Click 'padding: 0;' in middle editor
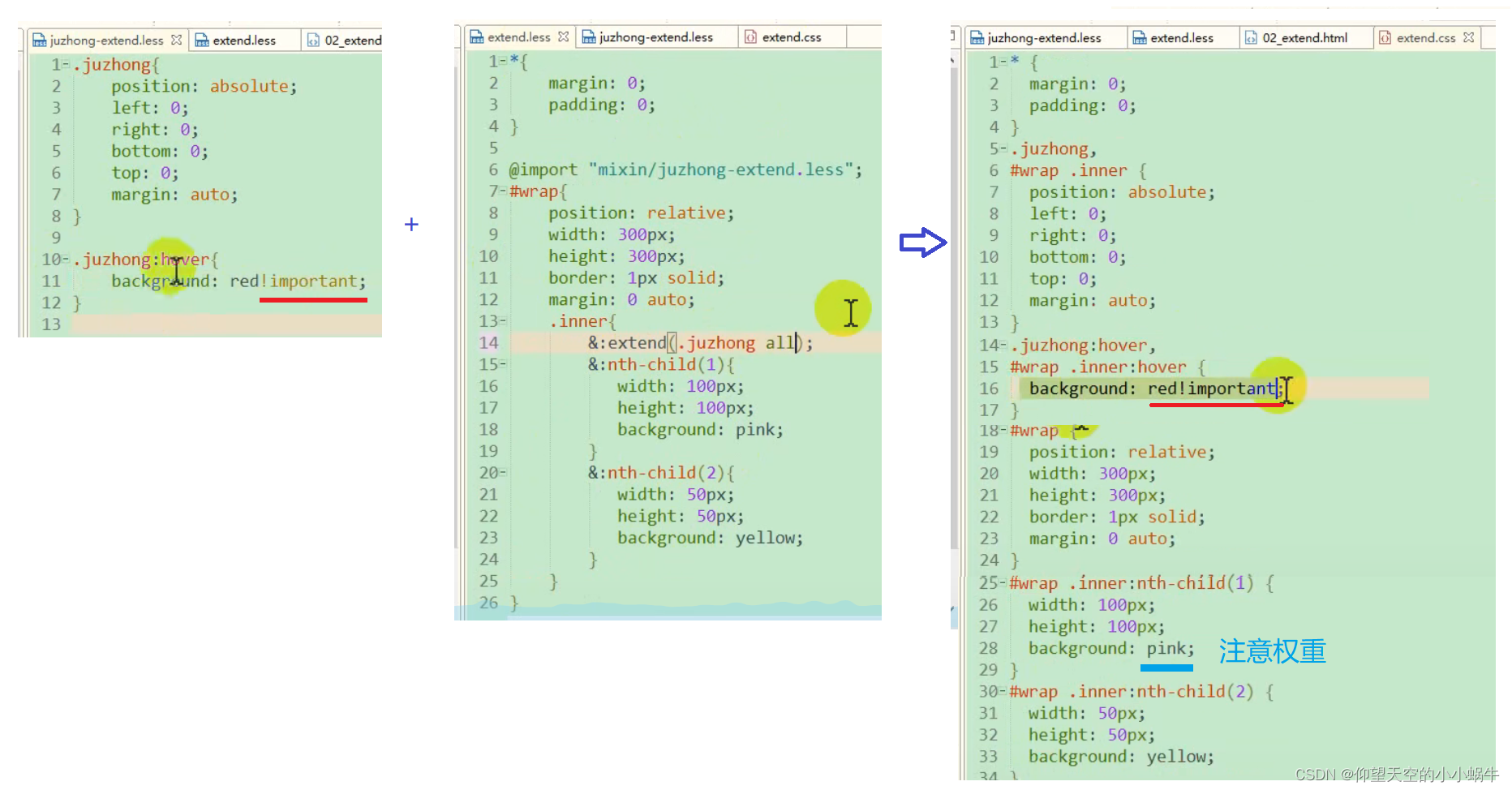This screenshot has height=790, width=1512. click(601, 105)
